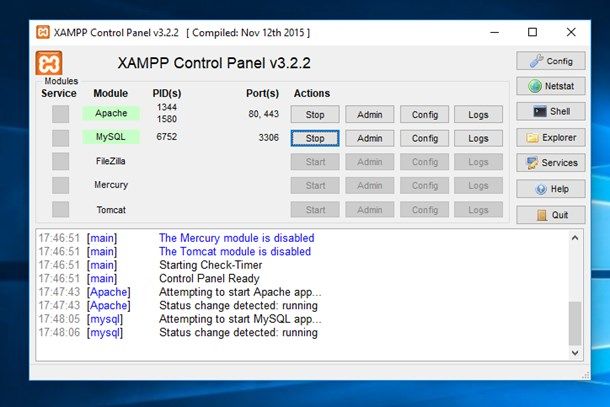Click the Apache ports value 80, 443

263,114
